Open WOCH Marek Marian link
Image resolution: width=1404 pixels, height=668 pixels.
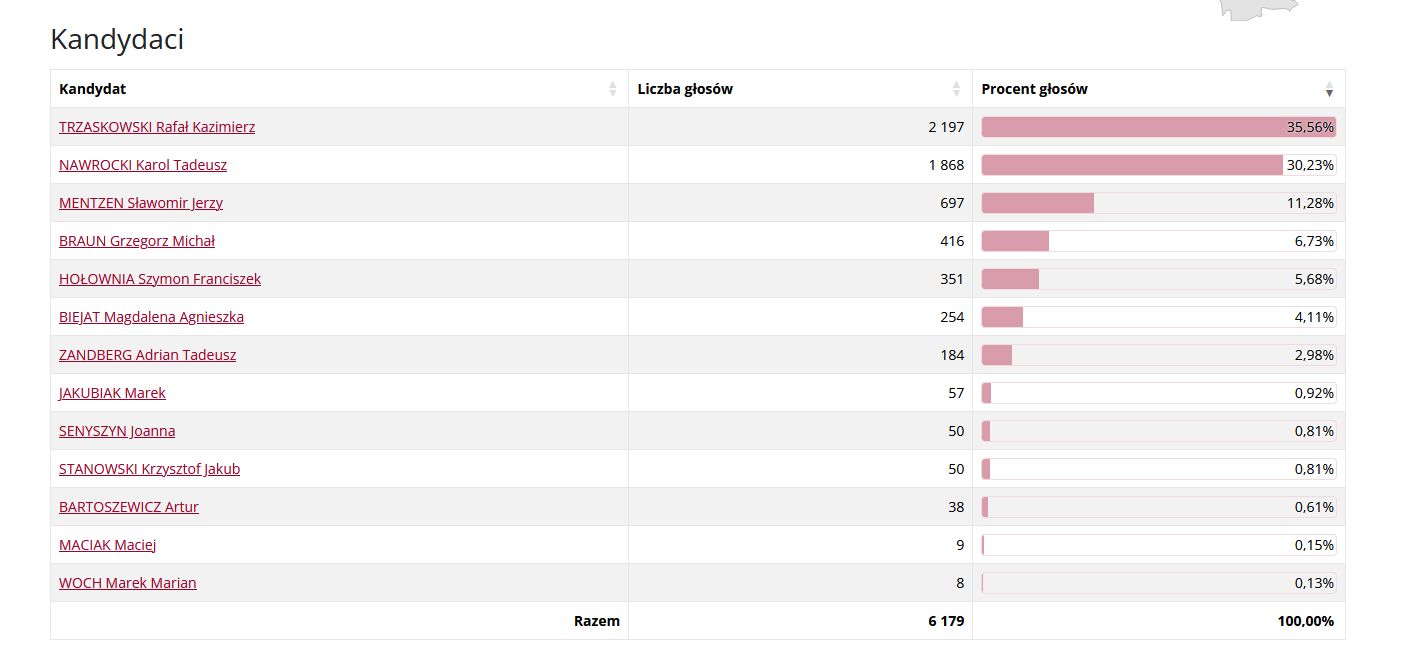[x=128, y=583]
